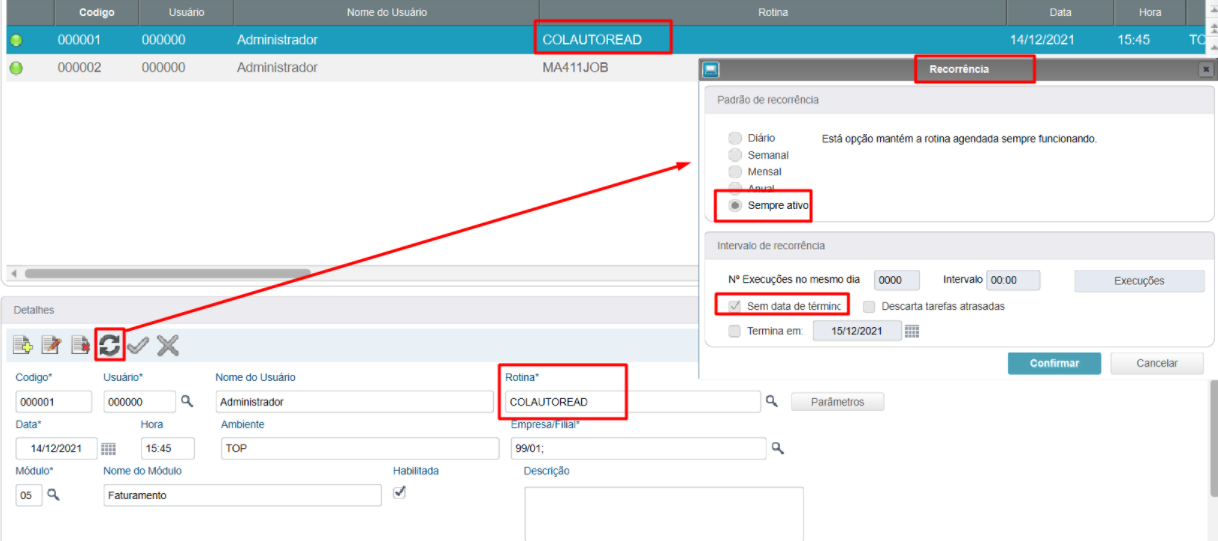Sort by the Data column header
The width and height of the screenshot is (1218, 541).
pyautogui.click(x=1060, y=13)
